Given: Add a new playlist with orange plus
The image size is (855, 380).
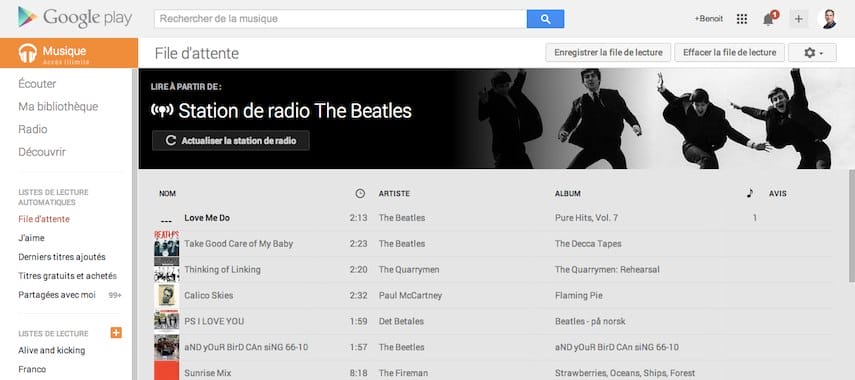Looking at the screenshot, I should pyautogui.click(x=116, y=333).
